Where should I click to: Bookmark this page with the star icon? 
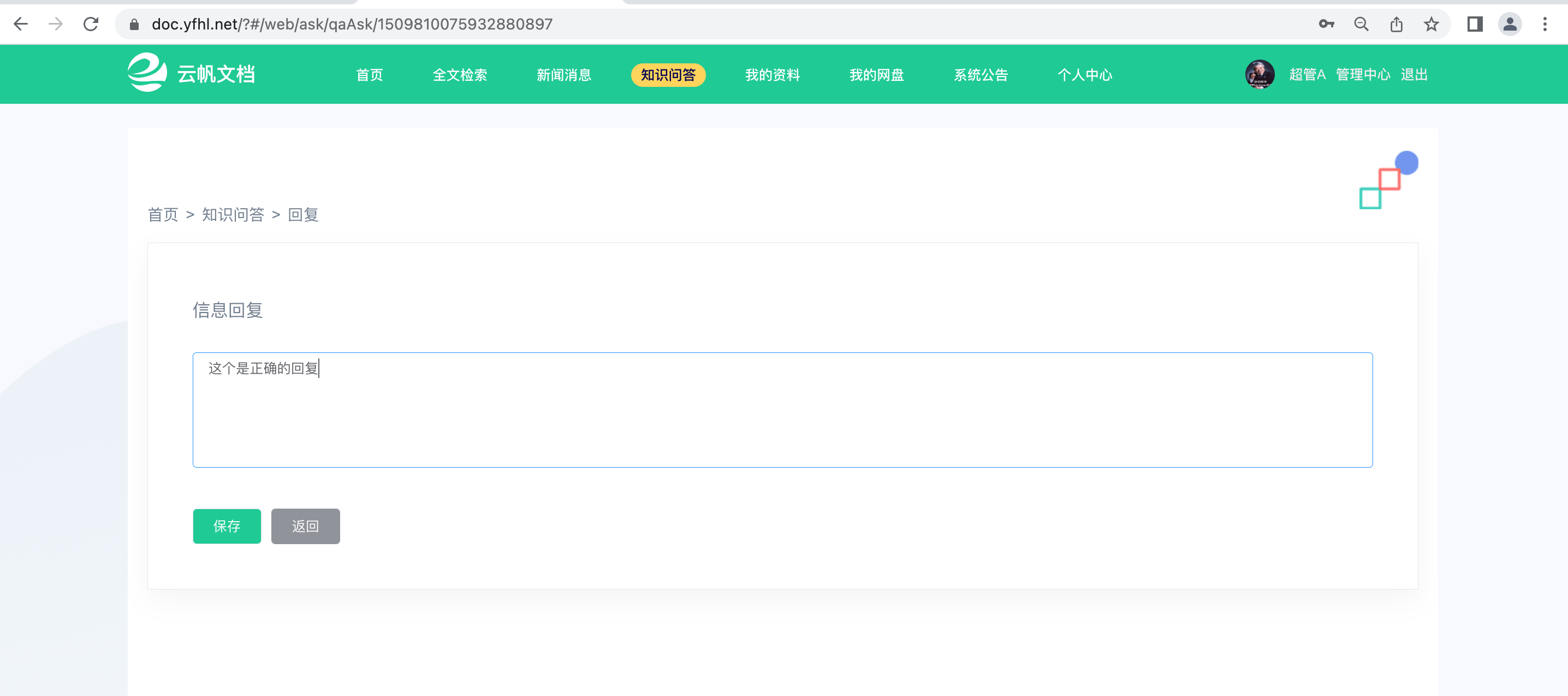pos(1431,25)
